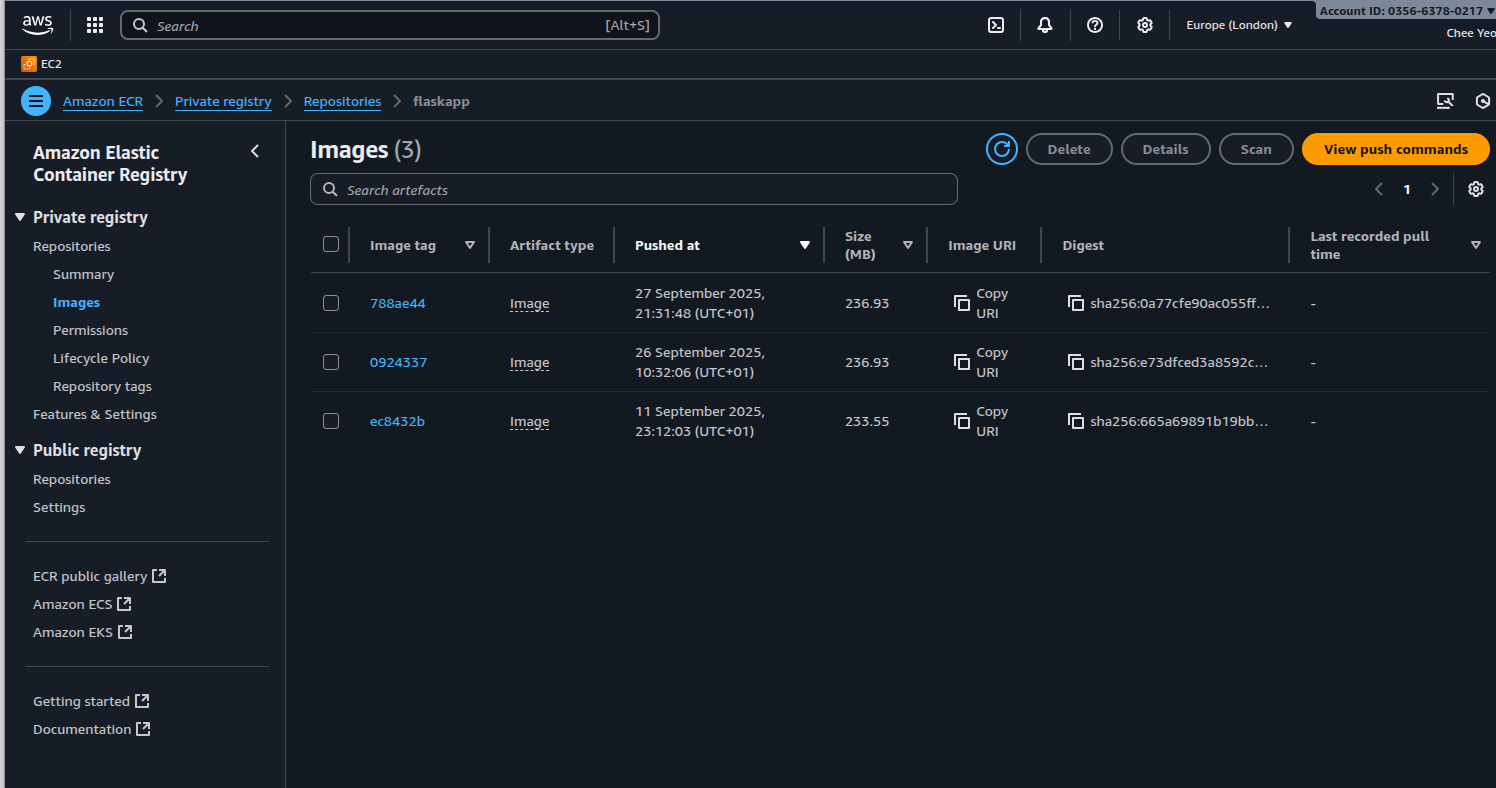
Task: Open the AWS CloudShell terminal icon
Action: [995, 25]
